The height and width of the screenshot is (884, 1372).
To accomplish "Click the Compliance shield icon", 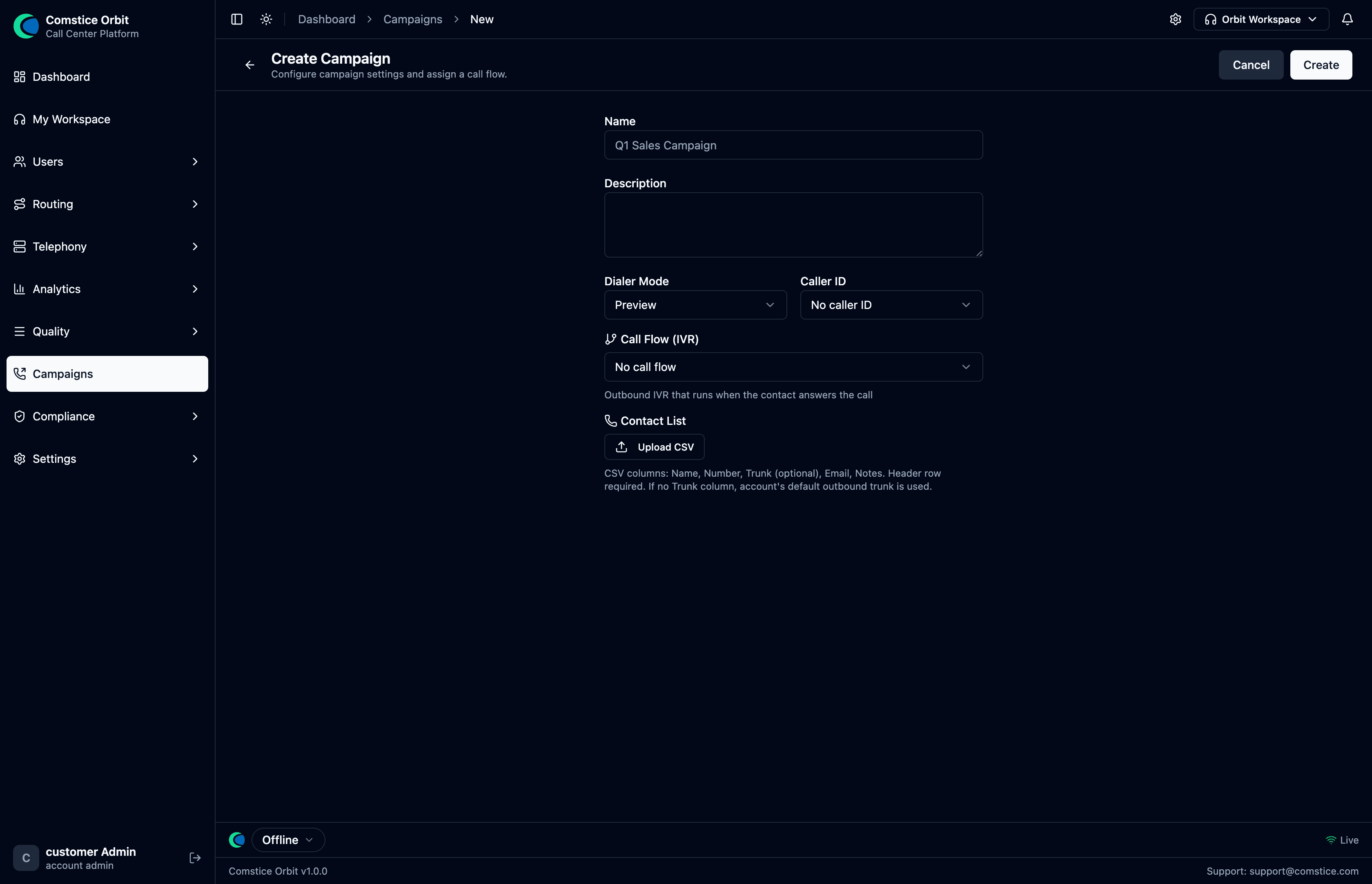I will coord(20,417).
